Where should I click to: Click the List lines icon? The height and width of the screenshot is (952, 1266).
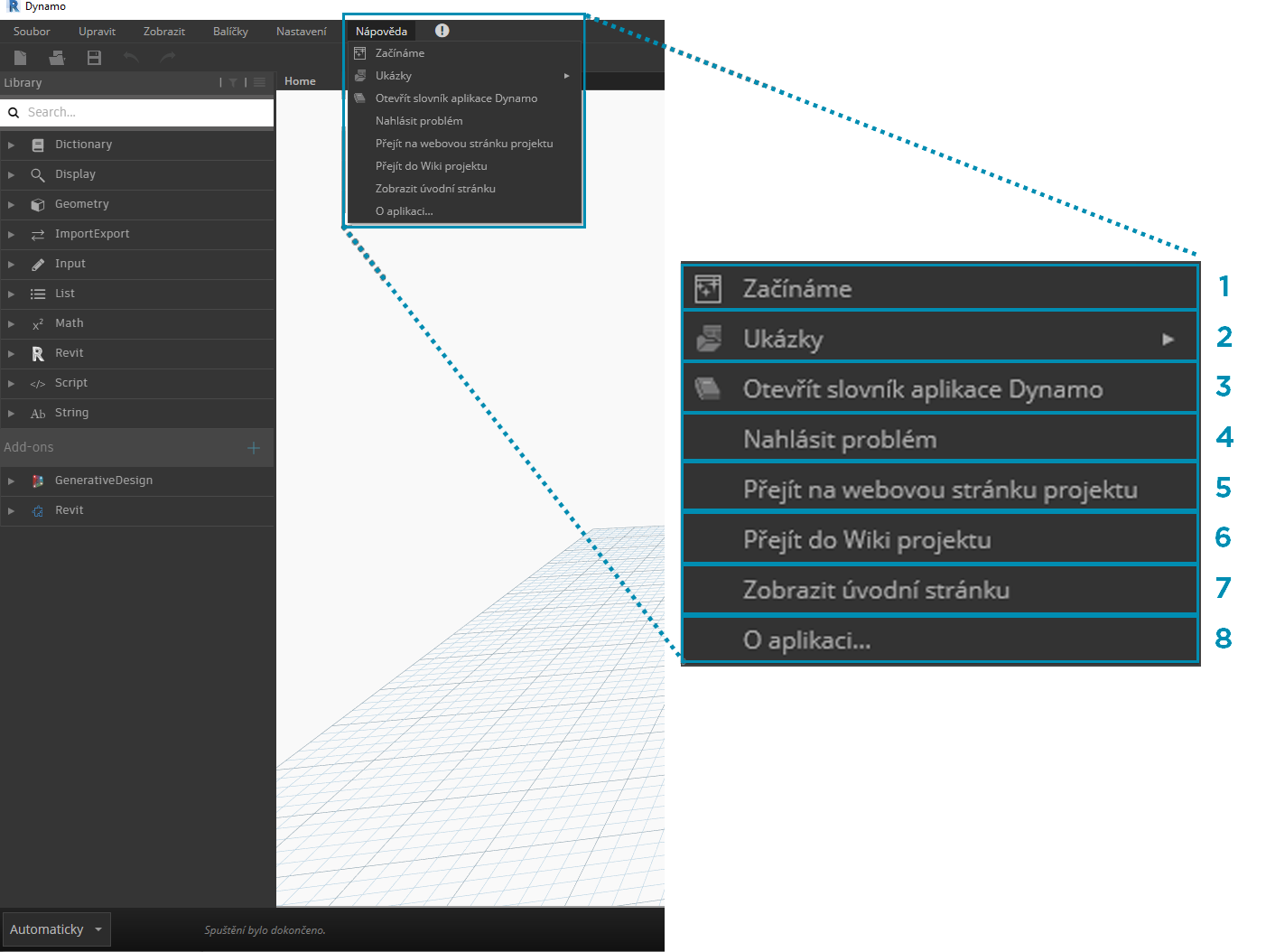[38, 294]
